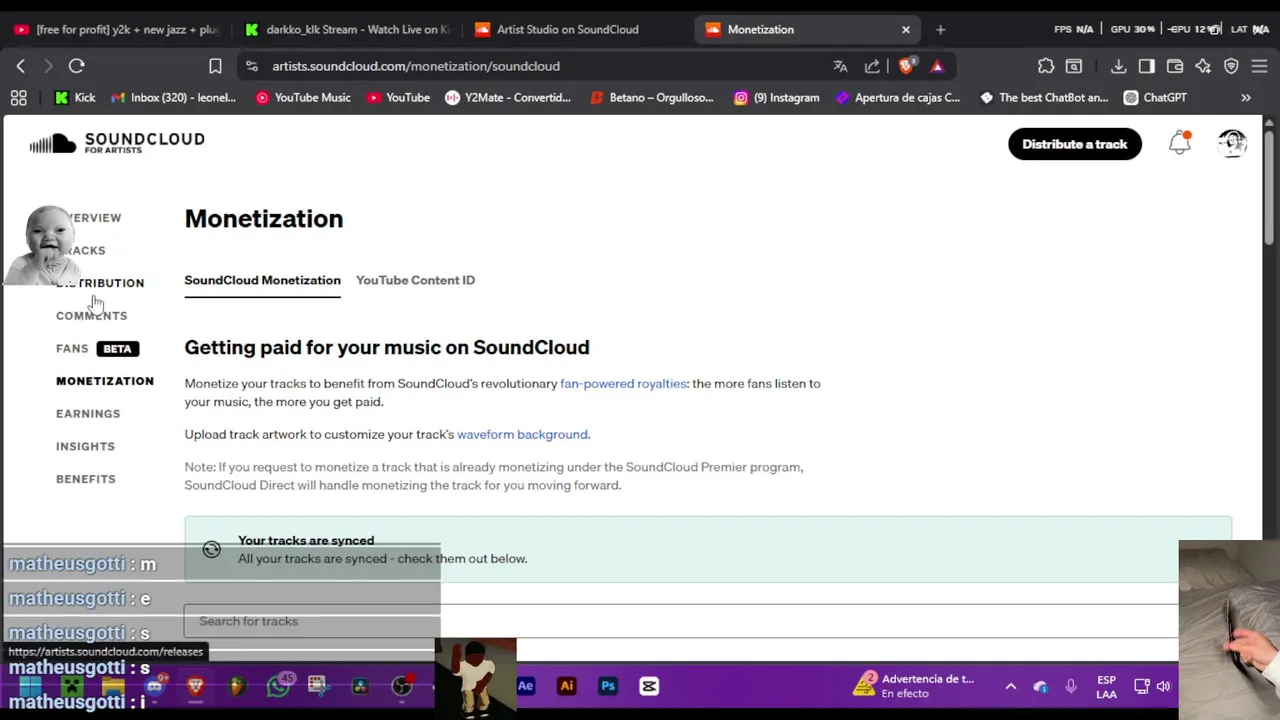The image size is (1280, 720).
Task: Open Y2Mate Convertidor bookmark
Action: click(x=508, y=97)
